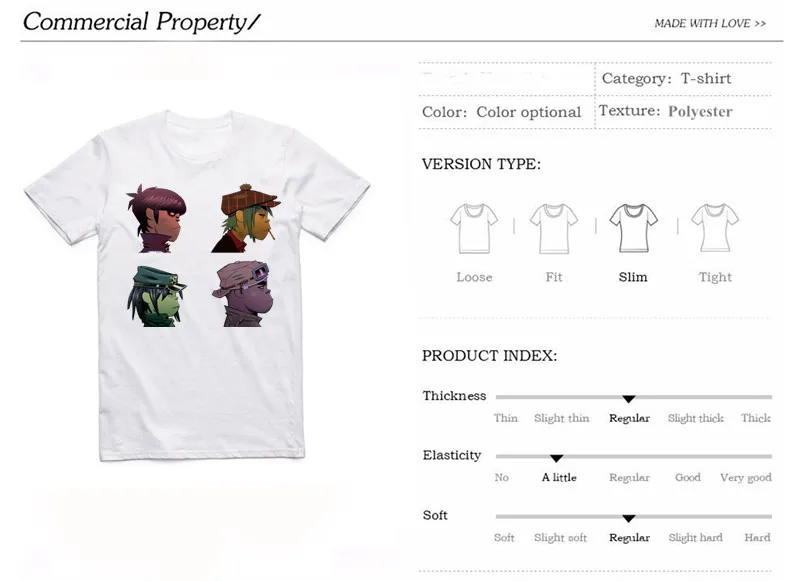The height and width of the screenshot is (581, 800).
Task: Click the white t-shirt product image
Action: tap(197, 285)
